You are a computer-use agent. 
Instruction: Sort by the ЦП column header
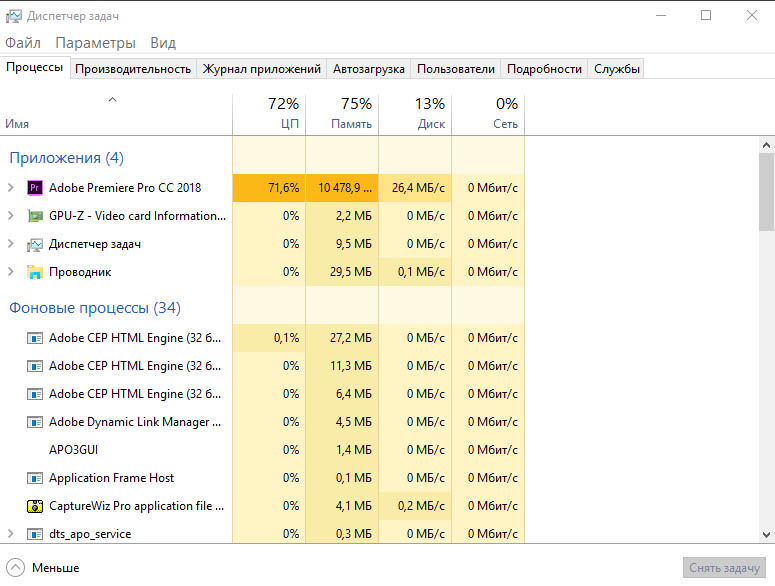click(x=269, y=114)
